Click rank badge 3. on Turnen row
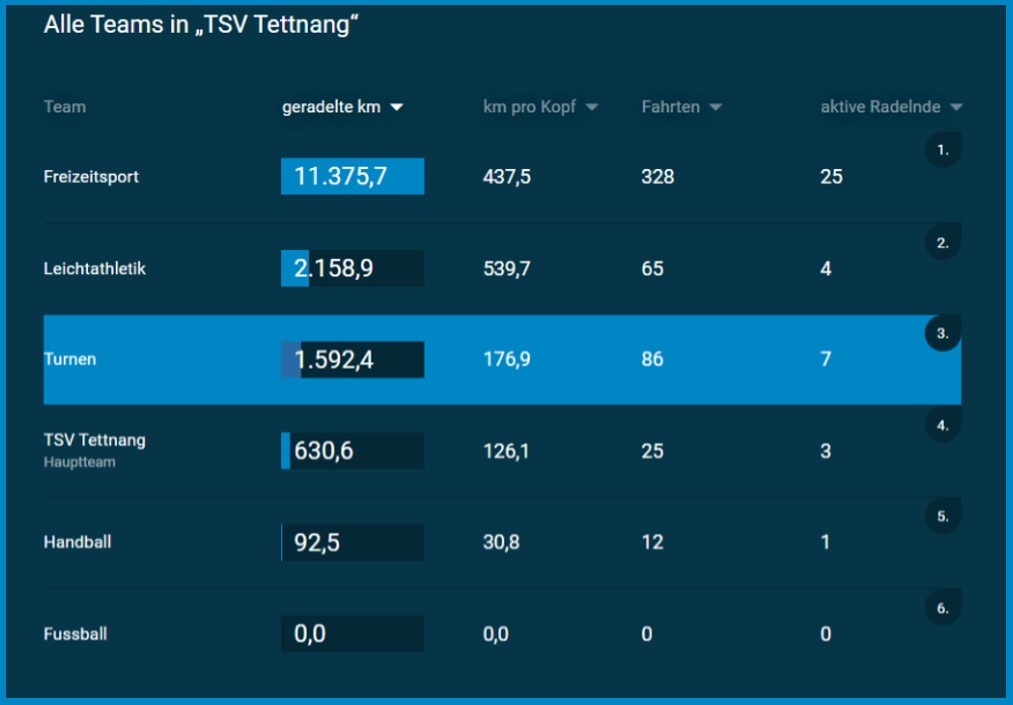This screenshot has height=705, width=1013. (943, 333)
